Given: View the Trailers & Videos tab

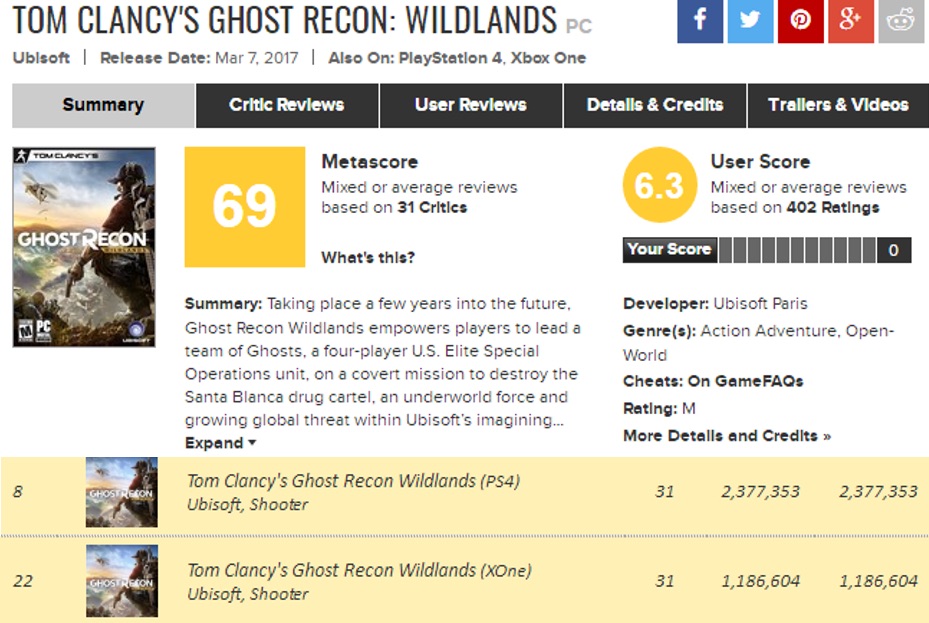Looking at the screenshot, I should pyautogui.click(x=838, y=105).
